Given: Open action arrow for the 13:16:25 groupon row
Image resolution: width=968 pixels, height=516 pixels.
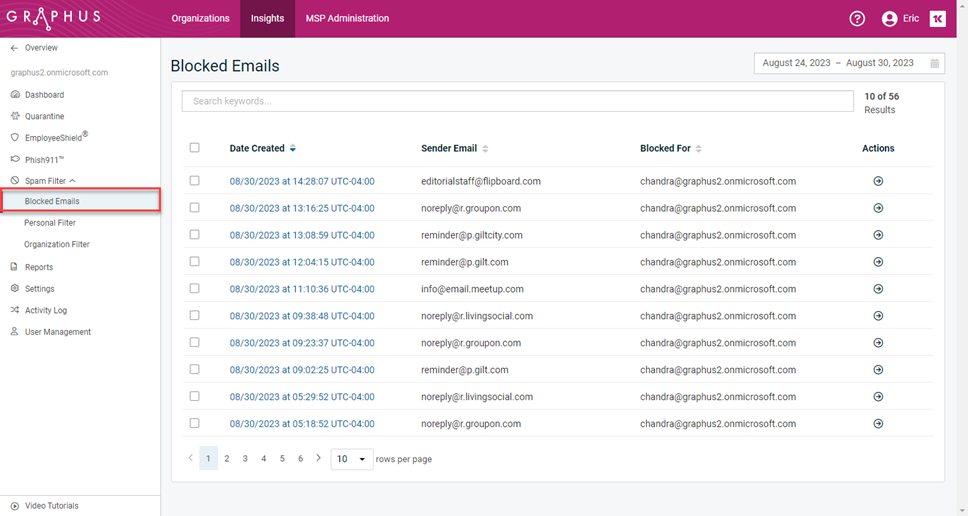Looking at the screenshot, I should (878, 208).
